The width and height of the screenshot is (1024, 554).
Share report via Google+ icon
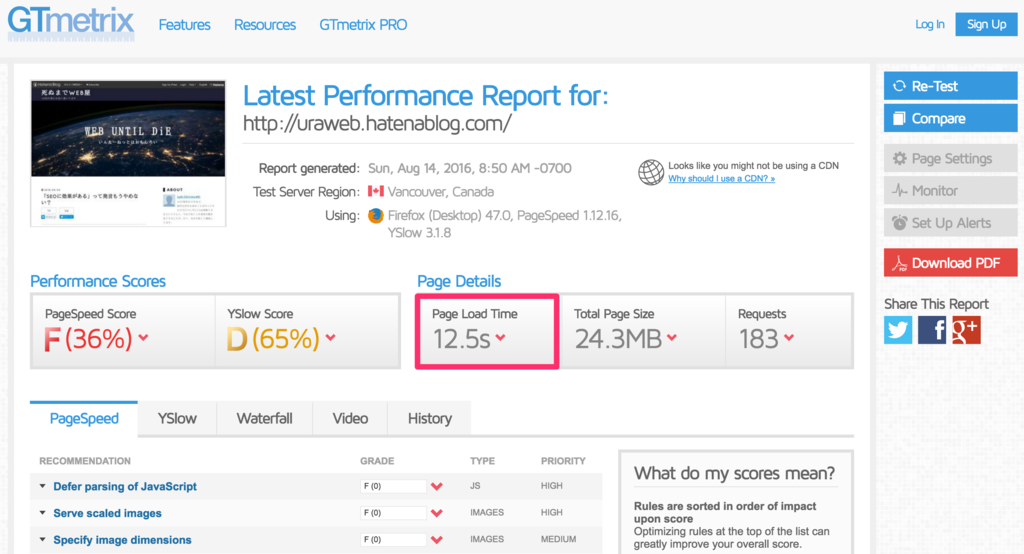click(x=966, y=330)
